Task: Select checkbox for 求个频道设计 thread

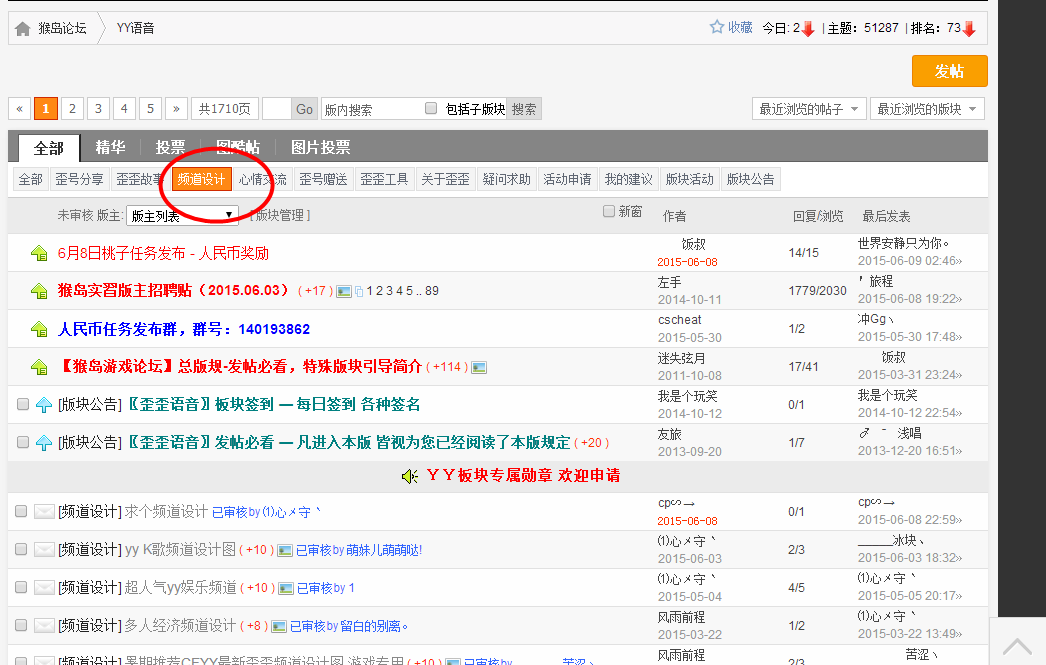Action: coord(21,511)
